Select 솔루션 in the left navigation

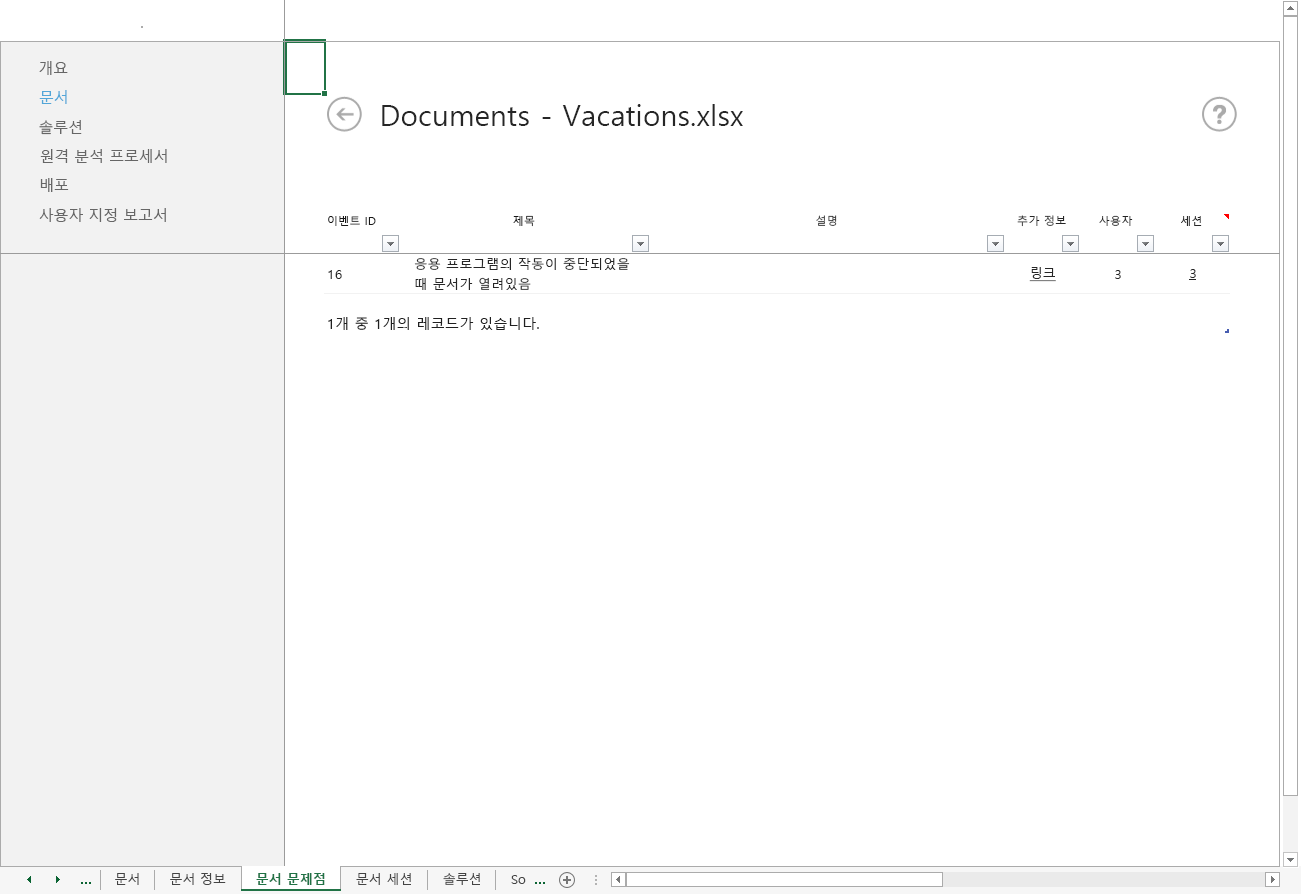pyautogui.click(x=60, y=127)
